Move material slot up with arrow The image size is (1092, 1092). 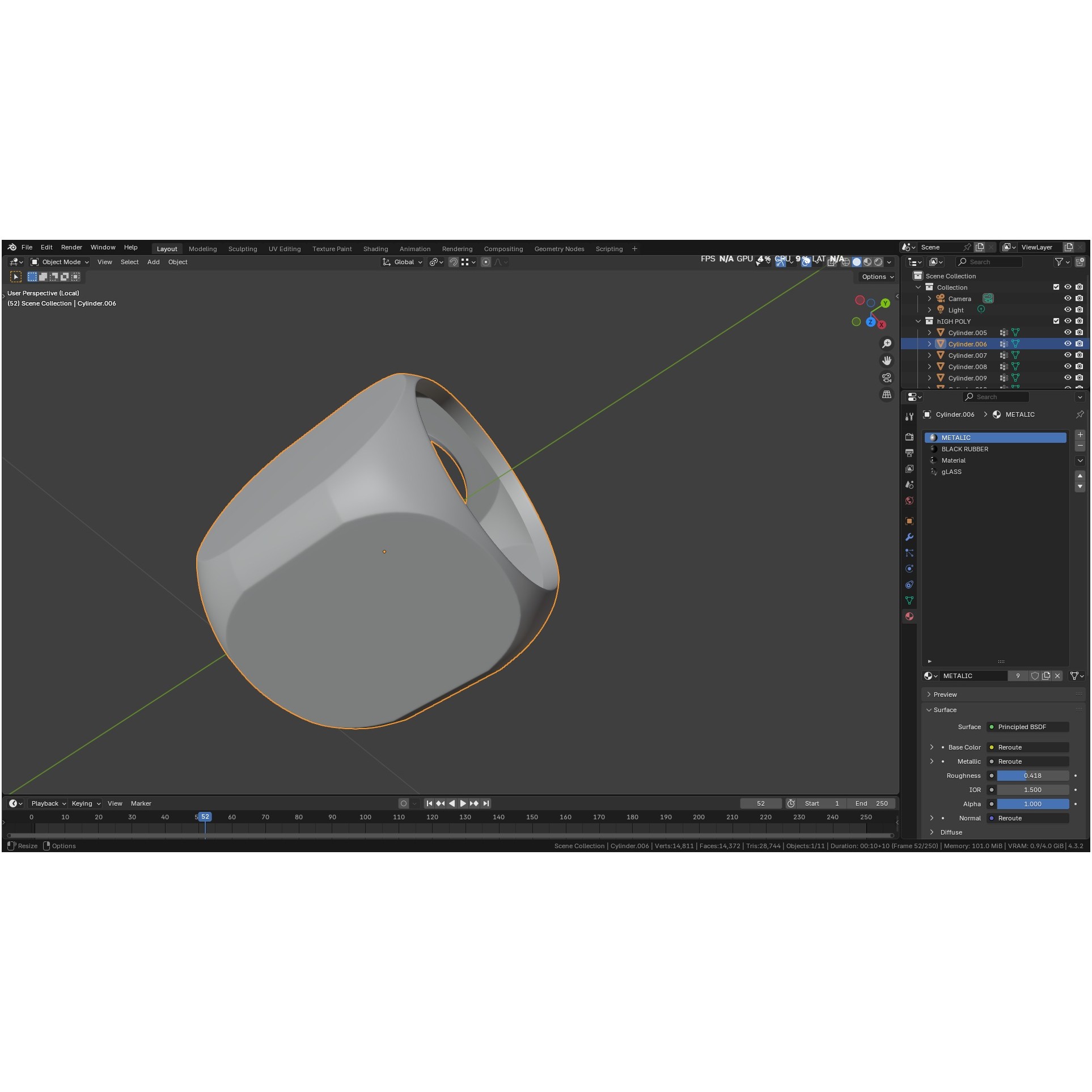1080,476
